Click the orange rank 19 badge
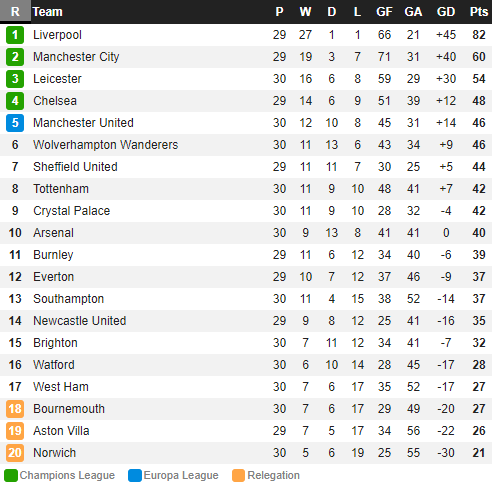The width and height of the screenshot is (492, 487). click(15, 431)
